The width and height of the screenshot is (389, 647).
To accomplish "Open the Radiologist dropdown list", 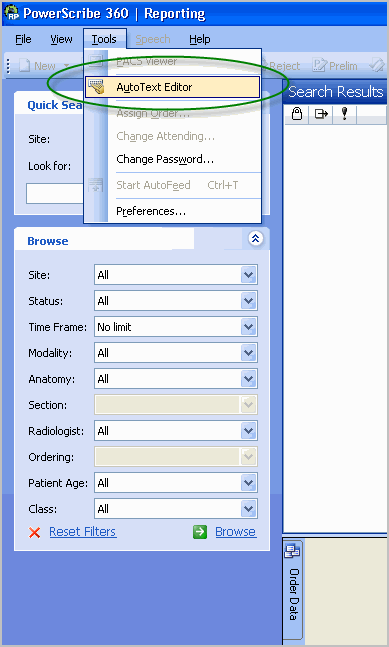I will tap(248, 431).
